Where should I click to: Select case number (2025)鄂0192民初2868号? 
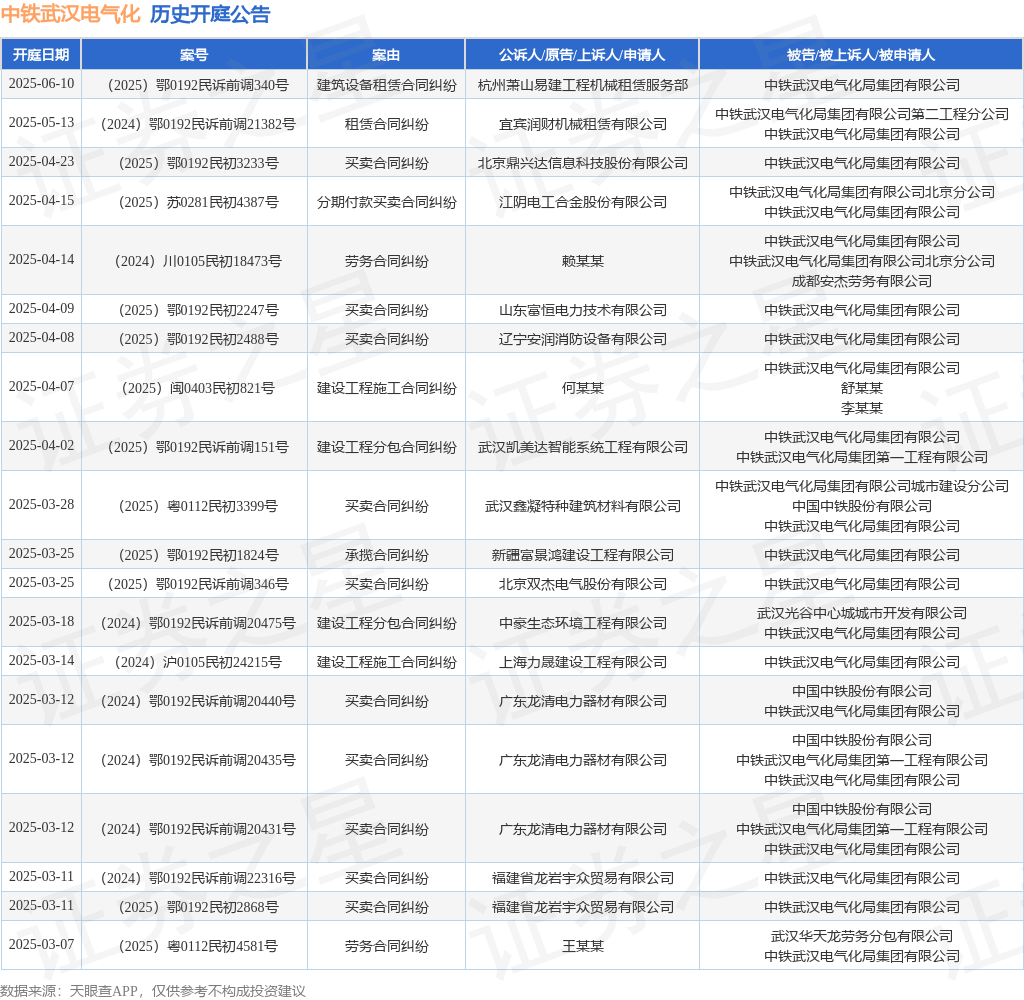pyautogui.click(x=194, y=907)
